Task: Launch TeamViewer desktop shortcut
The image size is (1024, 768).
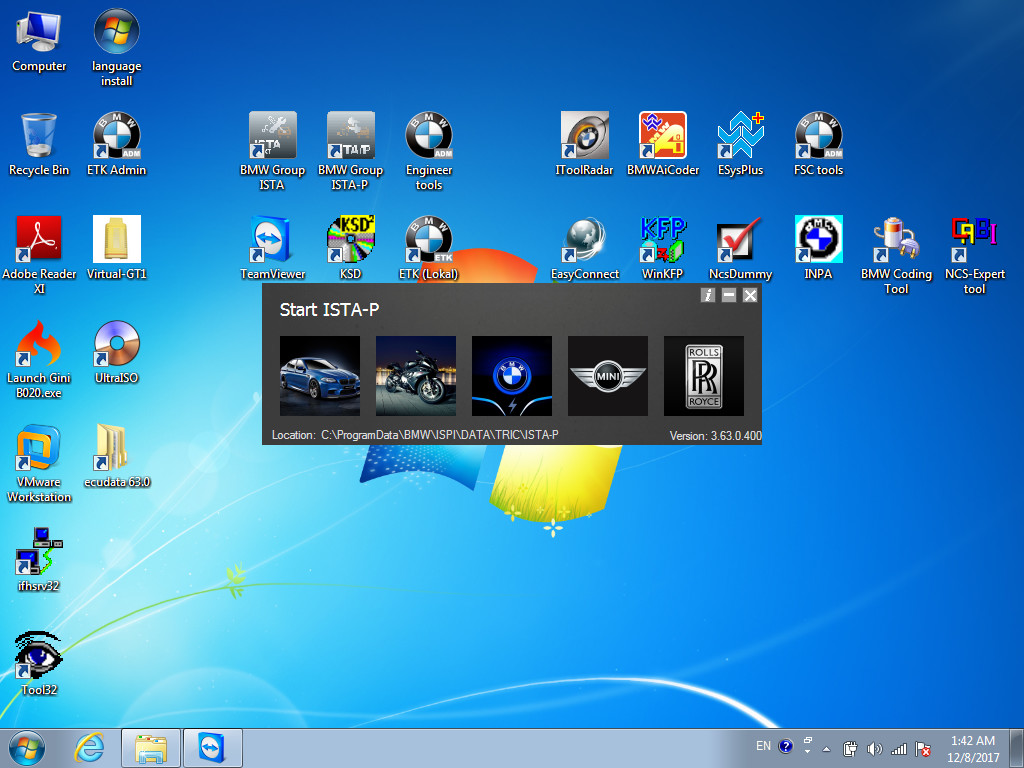Action: [272, 248]
